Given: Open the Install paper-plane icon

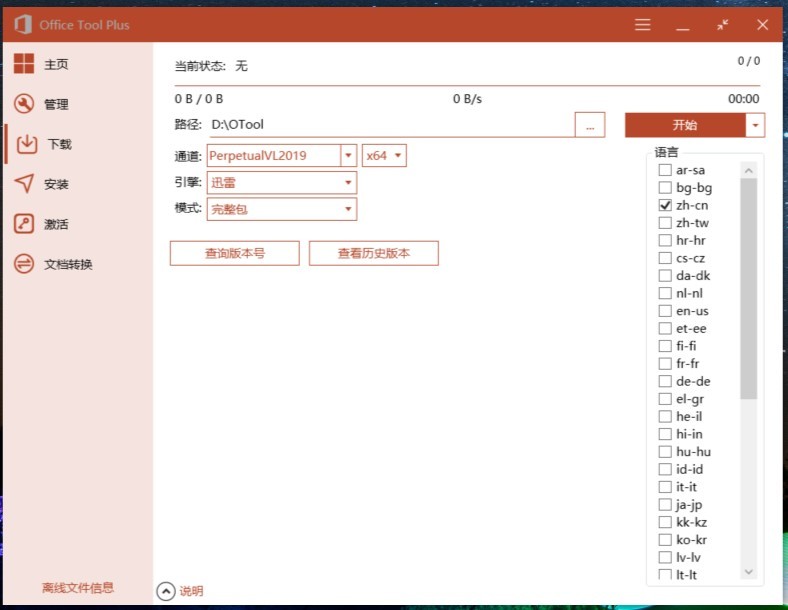Looking at the screenshot, I should point(24,184).
